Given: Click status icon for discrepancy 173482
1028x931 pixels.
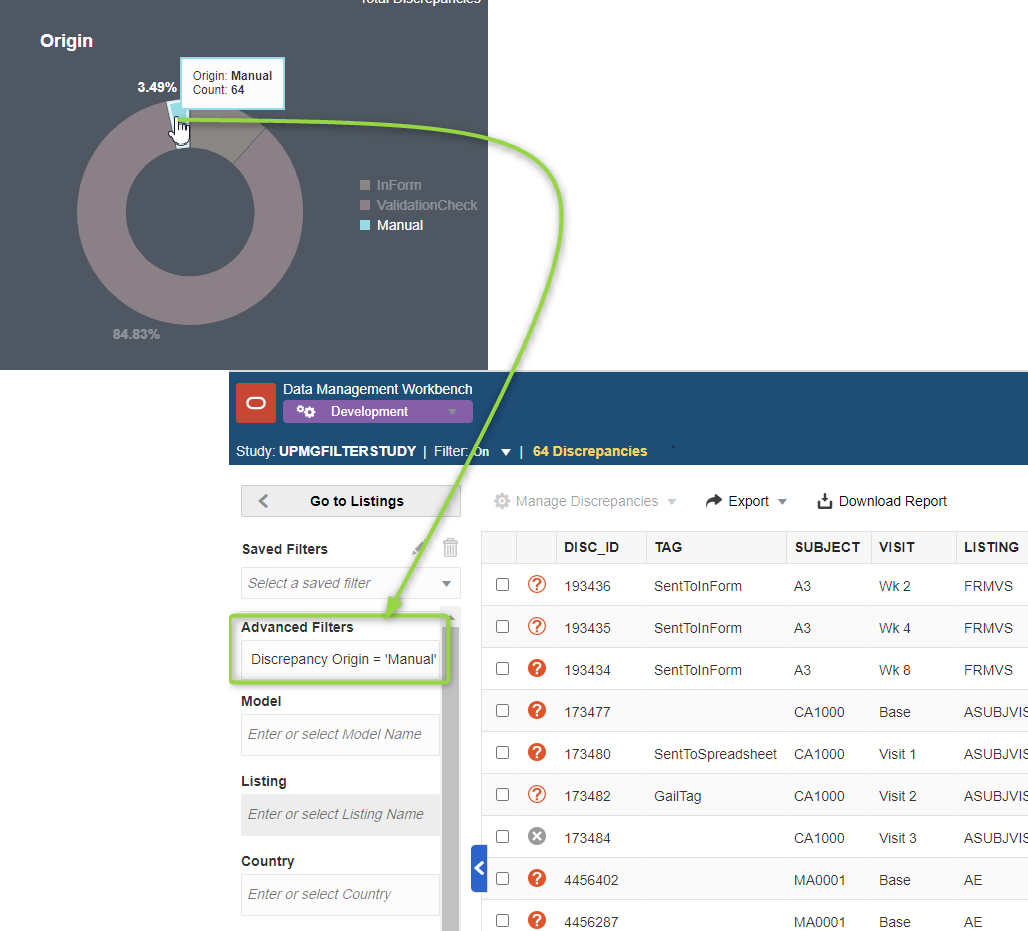Looking at the screenshot, I should (x=537, y=794).
